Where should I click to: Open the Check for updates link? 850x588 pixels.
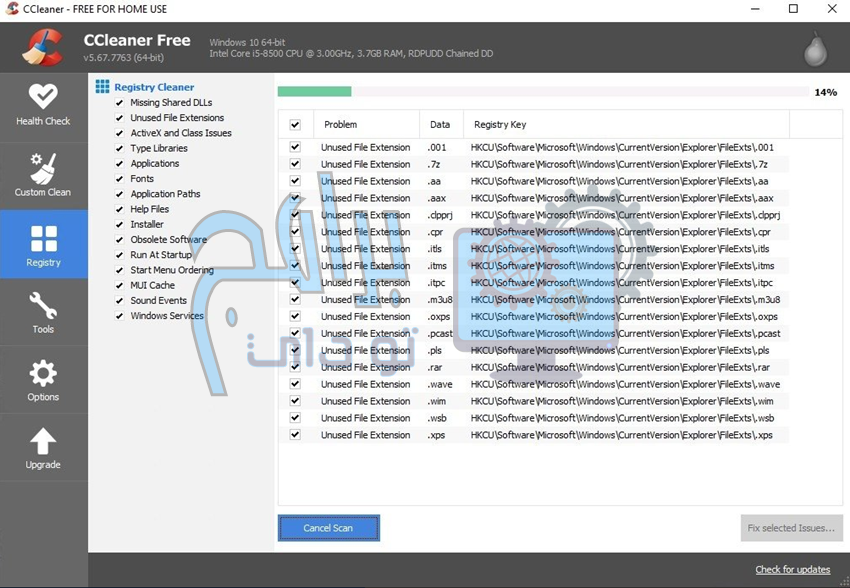coord(792,570)
